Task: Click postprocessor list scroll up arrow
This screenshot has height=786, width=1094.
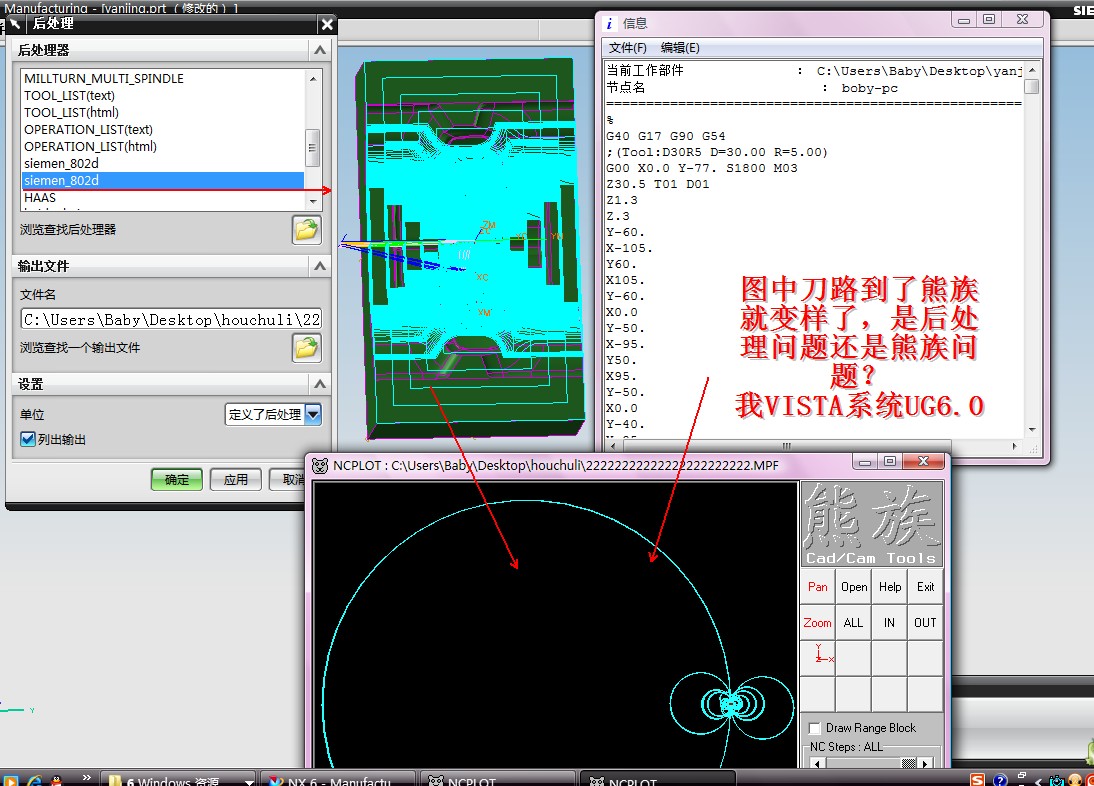Action: point(313,78)
